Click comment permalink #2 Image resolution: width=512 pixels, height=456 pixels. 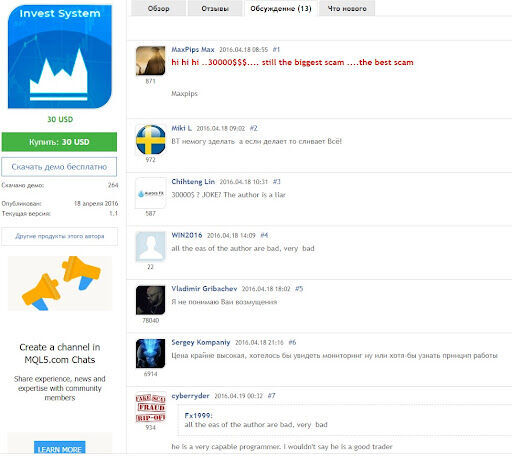point(253,128)
